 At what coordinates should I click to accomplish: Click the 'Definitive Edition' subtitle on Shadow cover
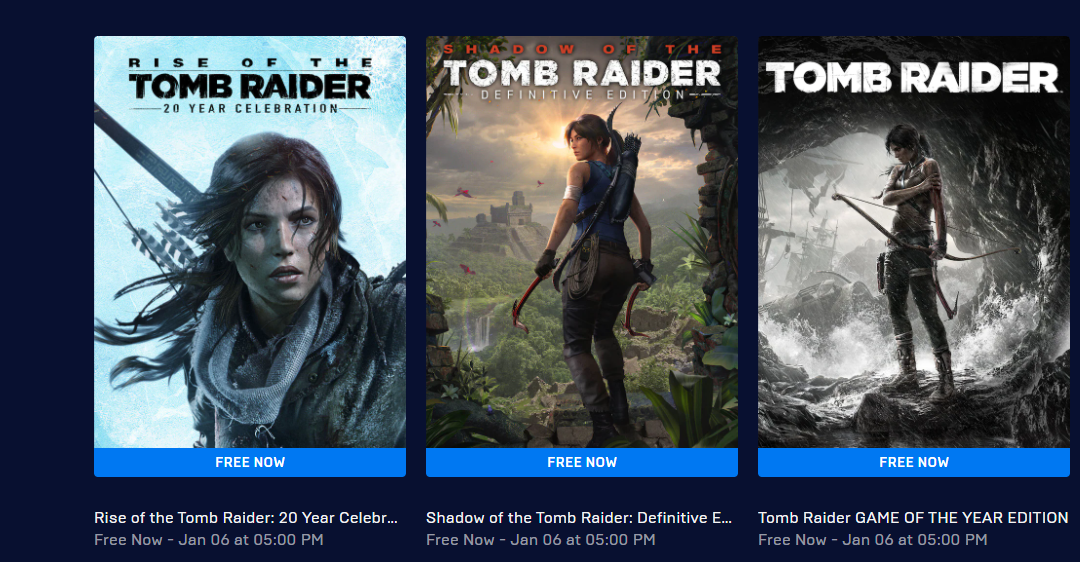point(583,94)
